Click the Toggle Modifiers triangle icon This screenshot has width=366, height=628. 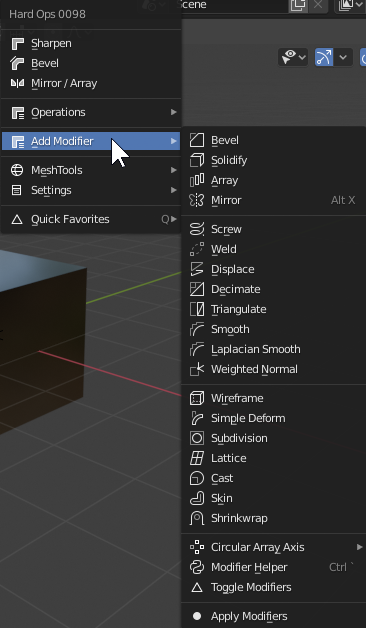point(197,587)
